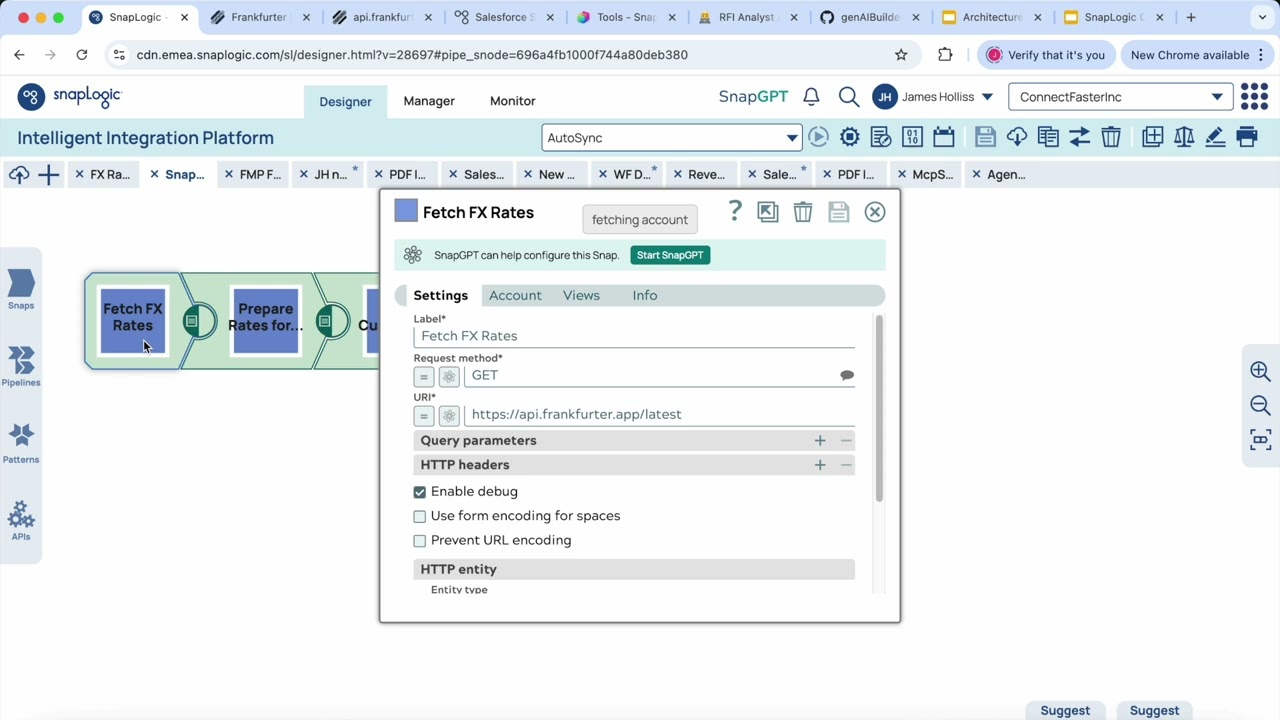
Task: Switch to the Manager tab
Action: [x=429, y=101]
